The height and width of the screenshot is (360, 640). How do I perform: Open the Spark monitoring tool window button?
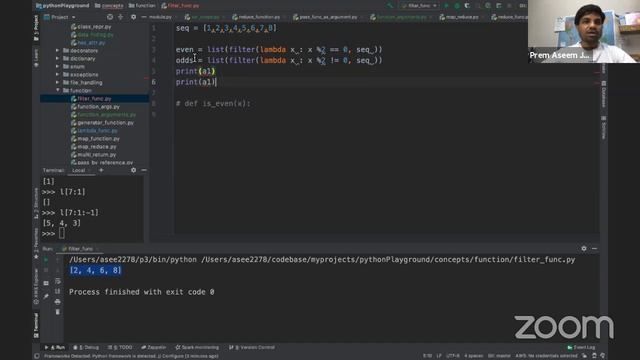pos(197,347)
